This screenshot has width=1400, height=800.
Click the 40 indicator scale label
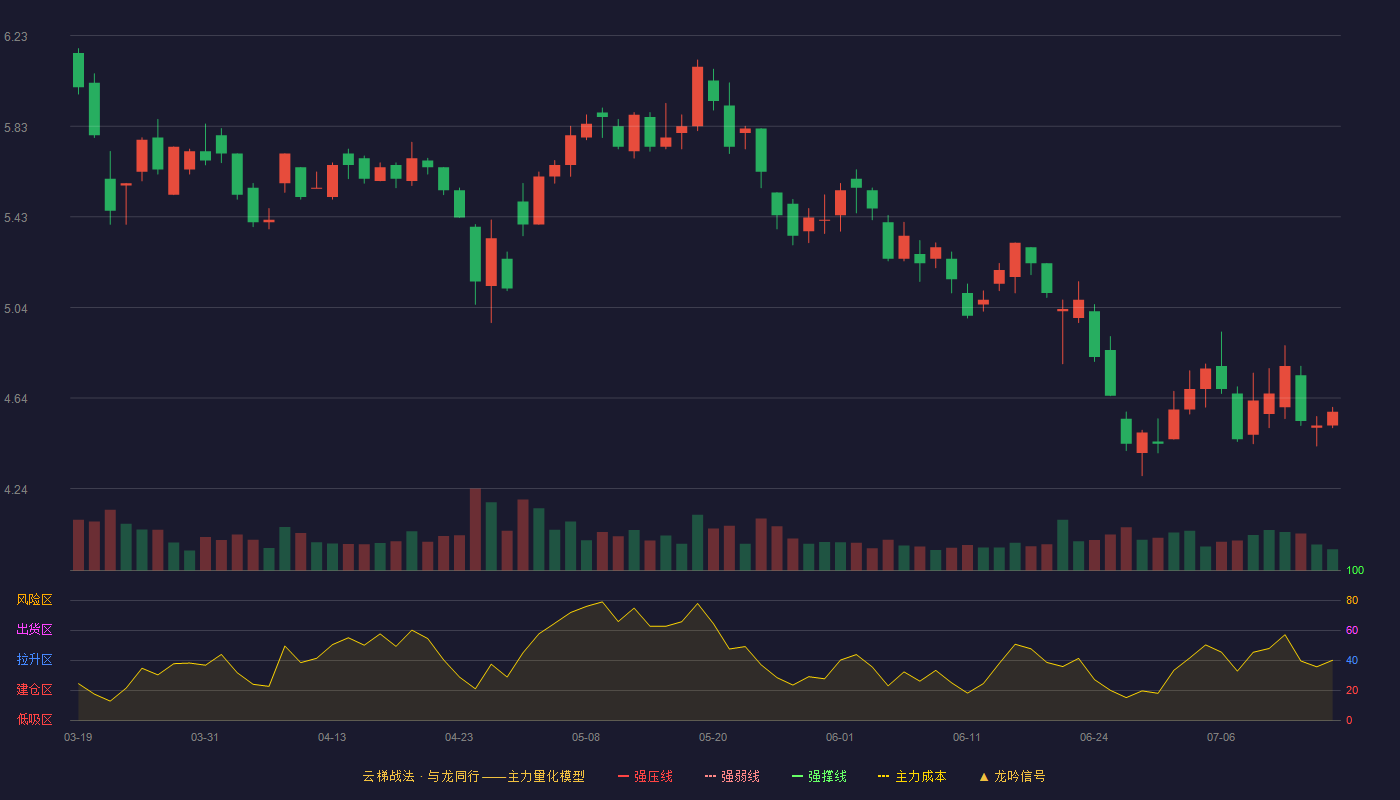pyautogui.click(x=1352, y=660)
